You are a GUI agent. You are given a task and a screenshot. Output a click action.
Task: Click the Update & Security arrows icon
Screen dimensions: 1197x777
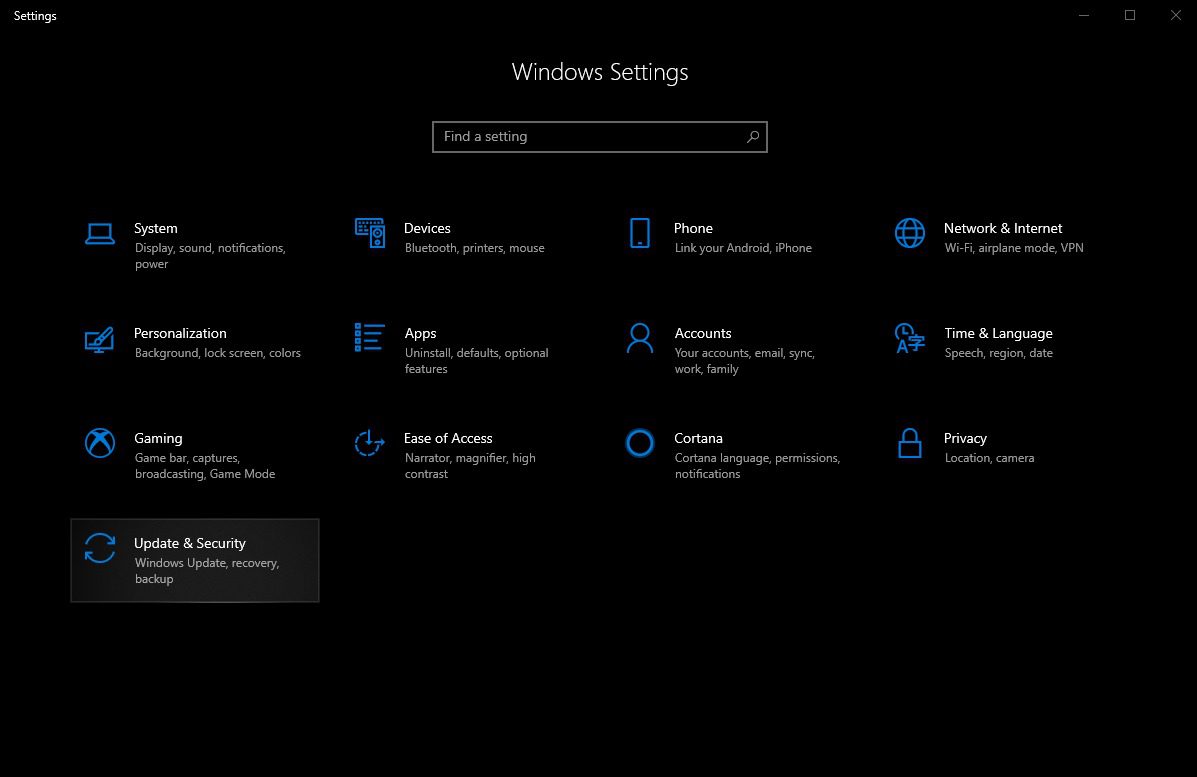[x=100, y=548]
